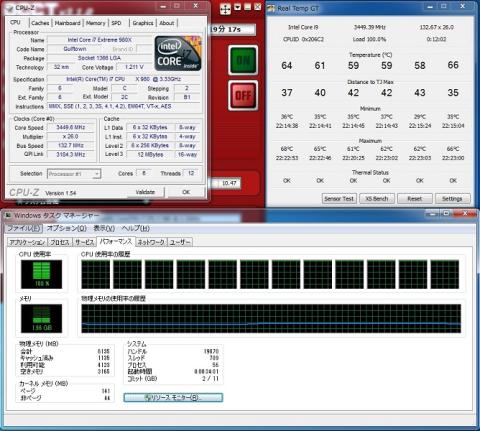Image resolution: width=480 pixels, height=431 pixels.
Task: Click the Task Manager title bar icon
Action: click(8, 216)
